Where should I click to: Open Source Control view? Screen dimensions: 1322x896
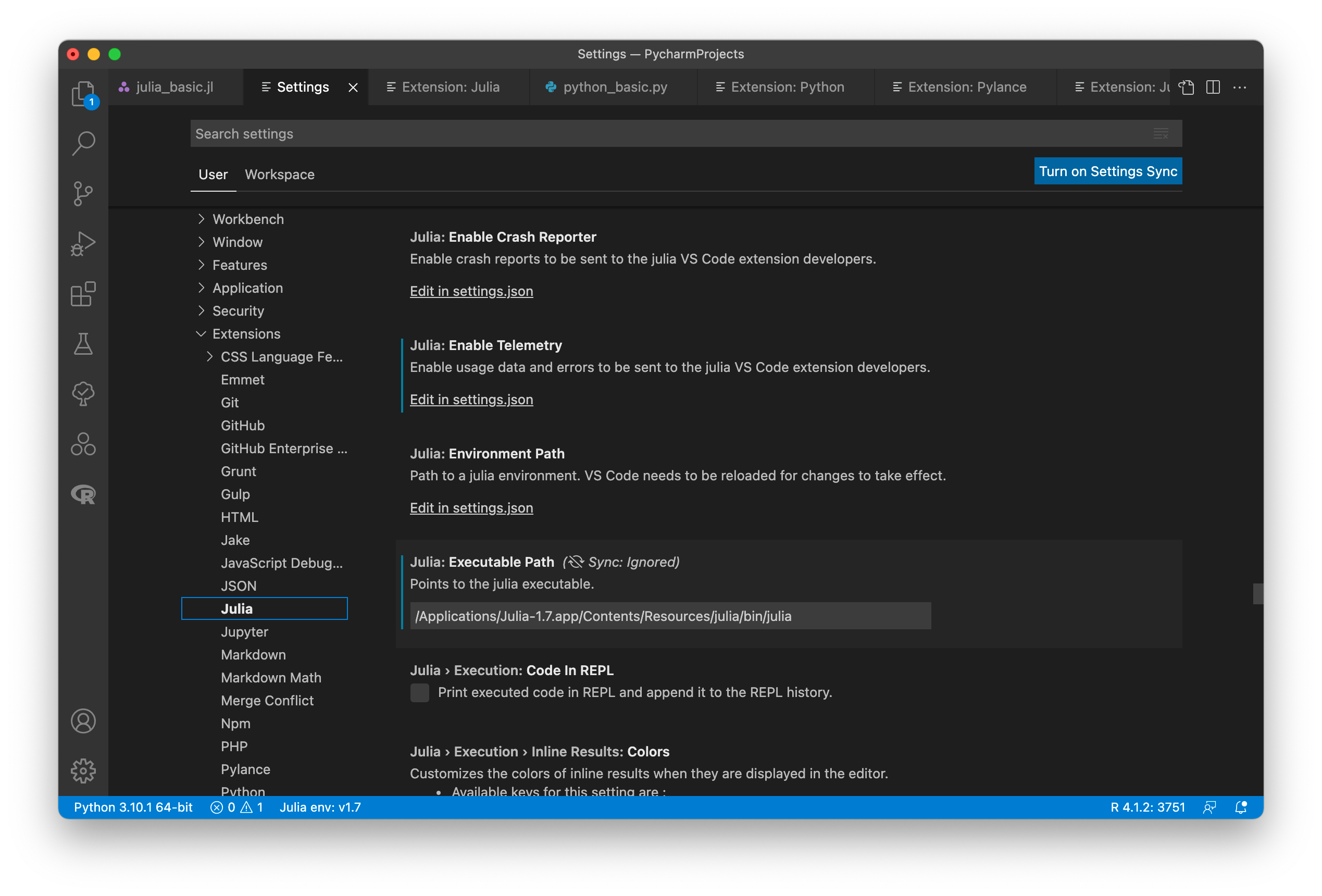pyautogui.click(x=83, y=193)
